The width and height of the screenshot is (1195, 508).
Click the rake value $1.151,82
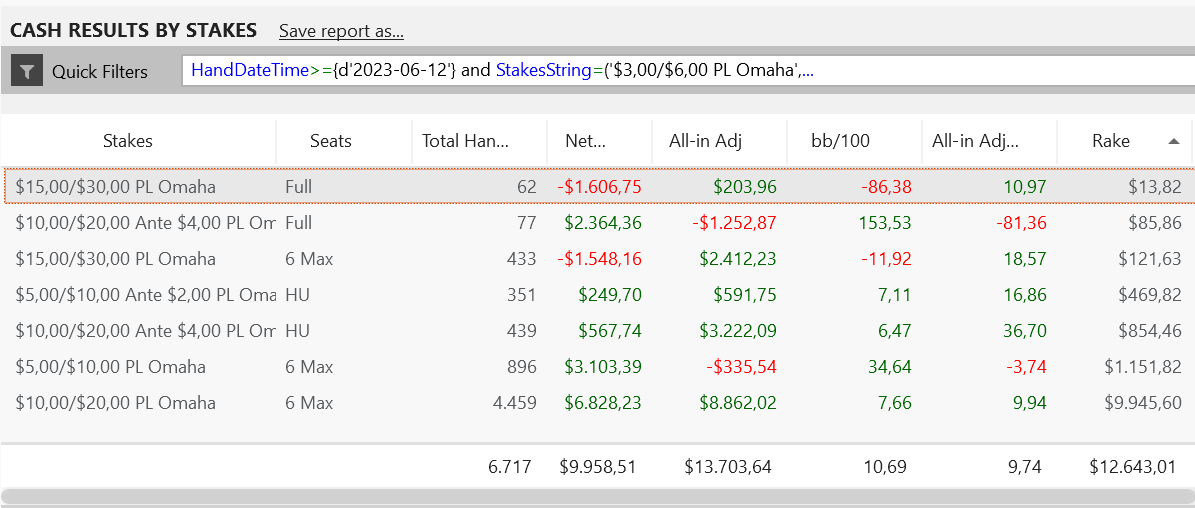point(1144,367)
